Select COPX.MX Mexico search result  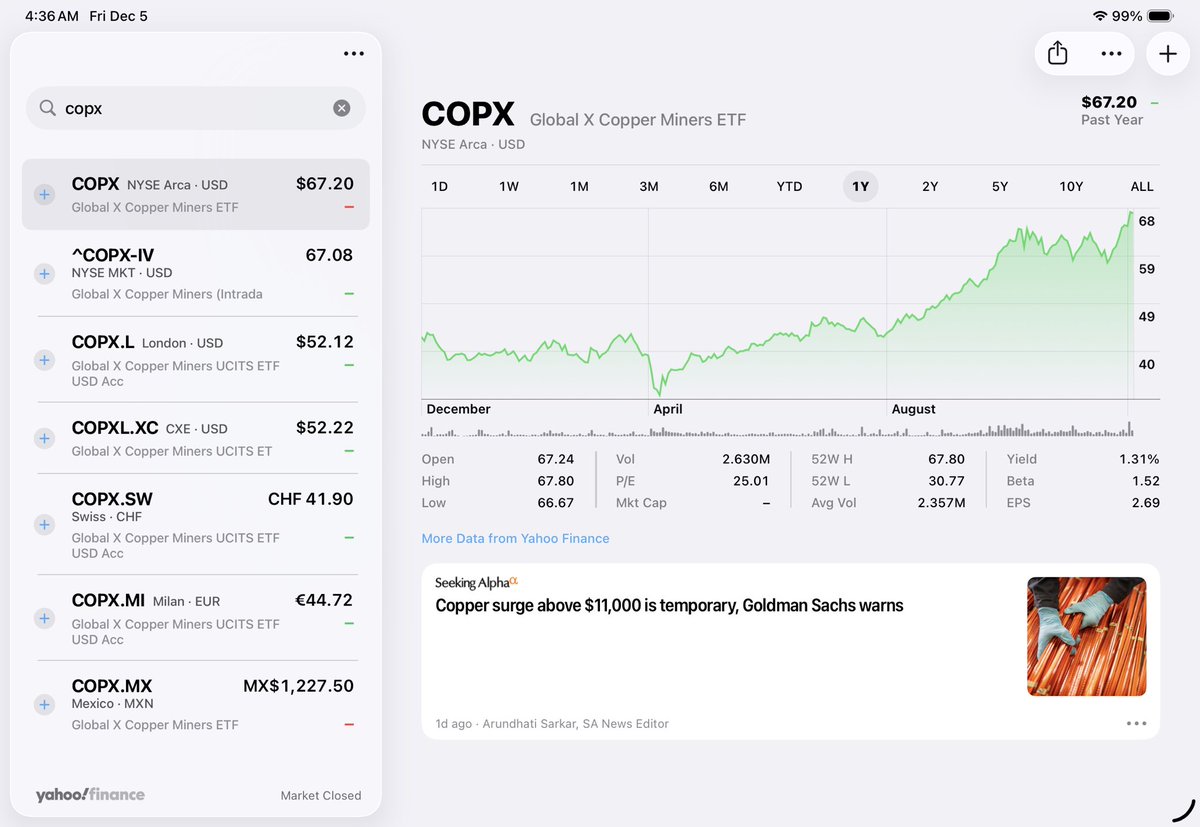(196, 705)
